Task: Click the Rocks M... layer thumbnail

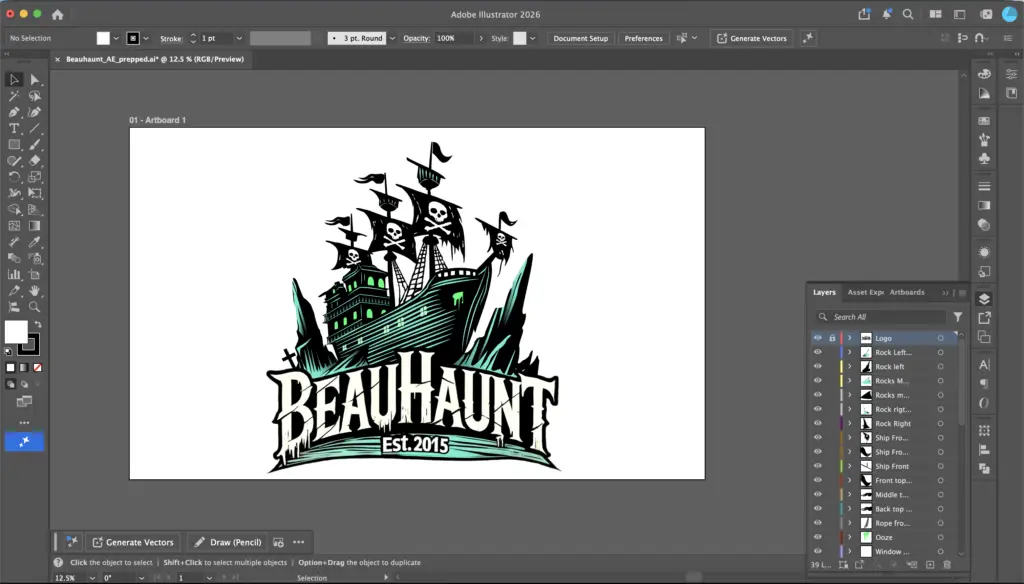Action: pos(866,381)
